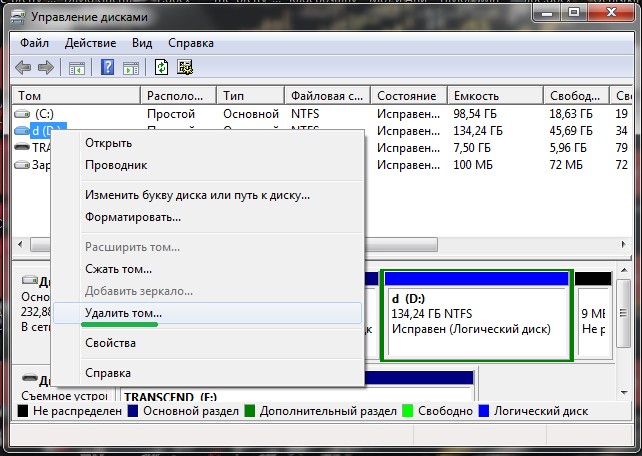
Task: Sort by the Емкость column header
Action: point(496,95)
